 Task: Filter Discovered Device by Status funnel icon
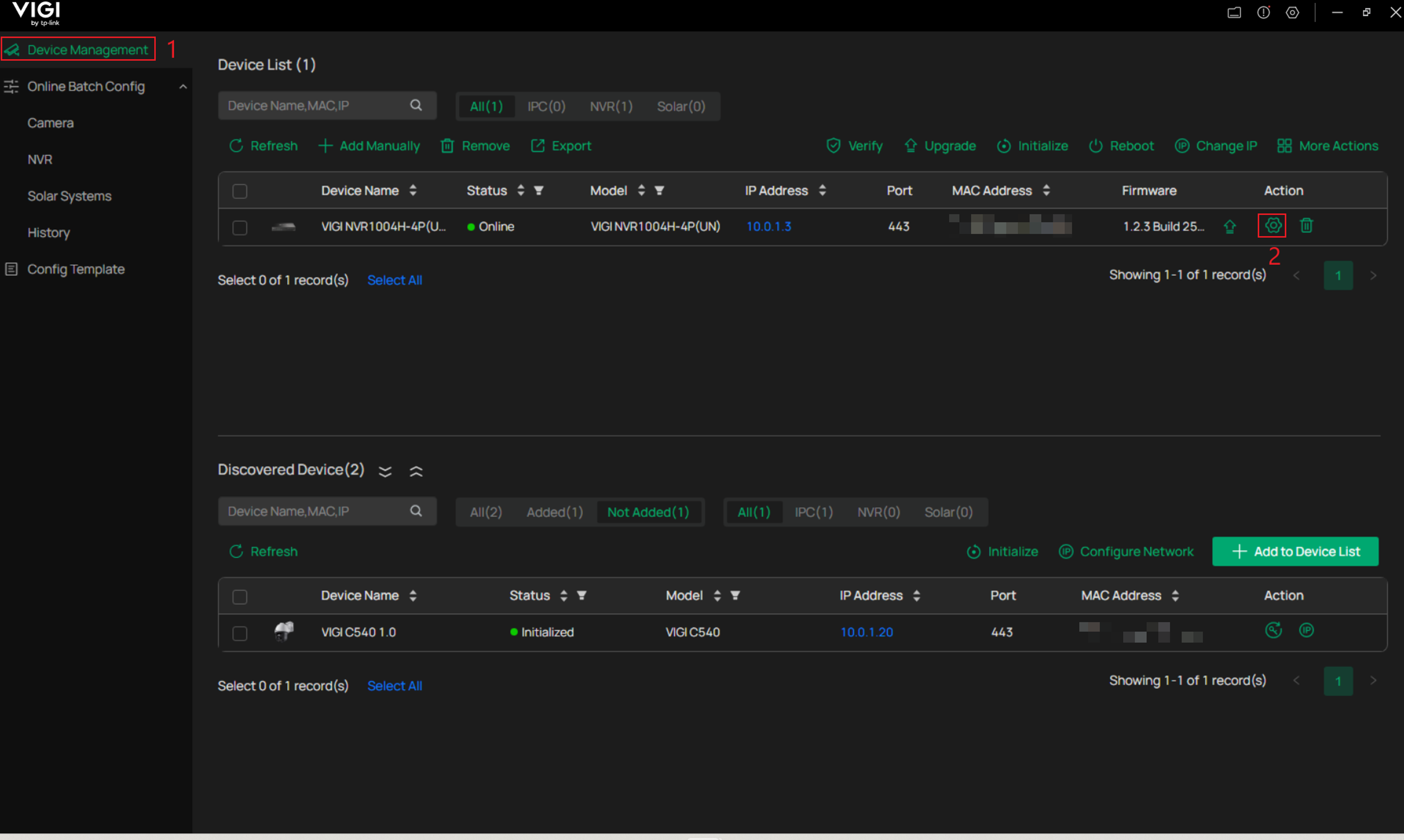point(582,595)
